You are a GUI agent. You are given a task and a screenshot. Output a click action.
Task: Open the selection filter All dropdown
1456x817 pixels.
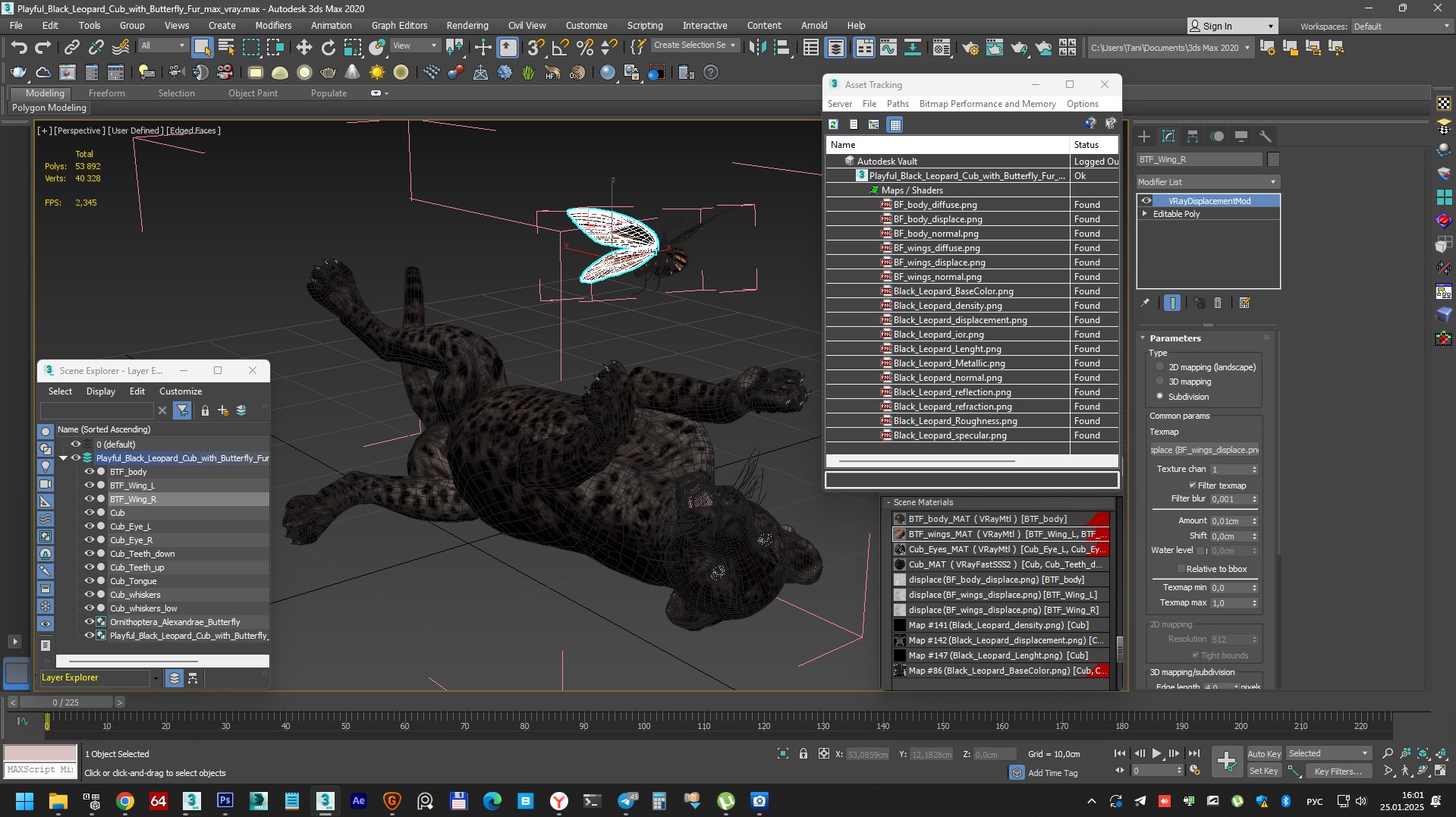pos(162,46)
